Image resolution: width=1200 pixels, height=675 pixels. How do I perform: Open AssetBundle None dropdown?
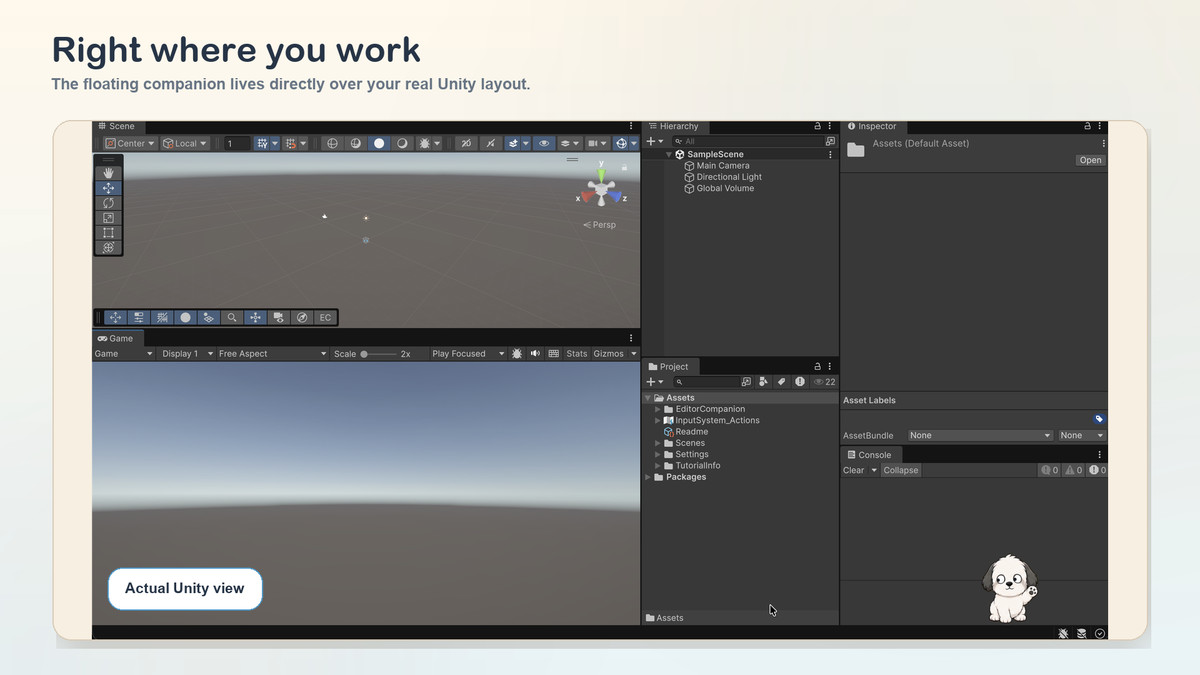point(980,435)
